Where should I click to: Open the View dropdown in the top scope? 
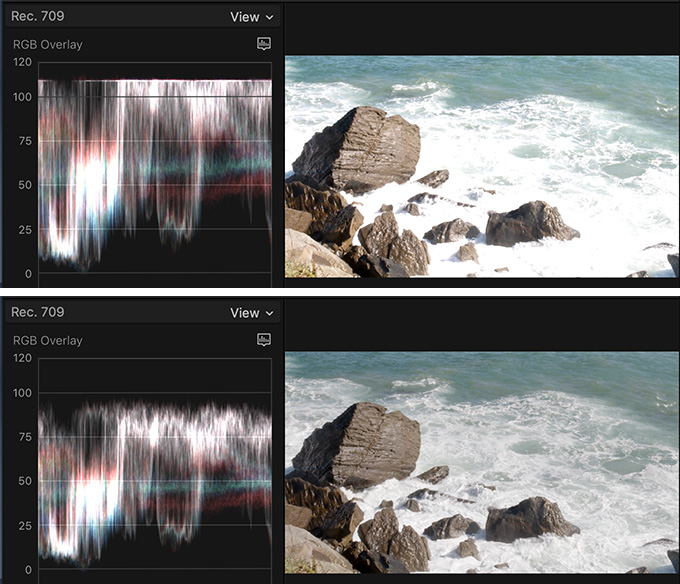pyautogui.click(x=252, y=17)
